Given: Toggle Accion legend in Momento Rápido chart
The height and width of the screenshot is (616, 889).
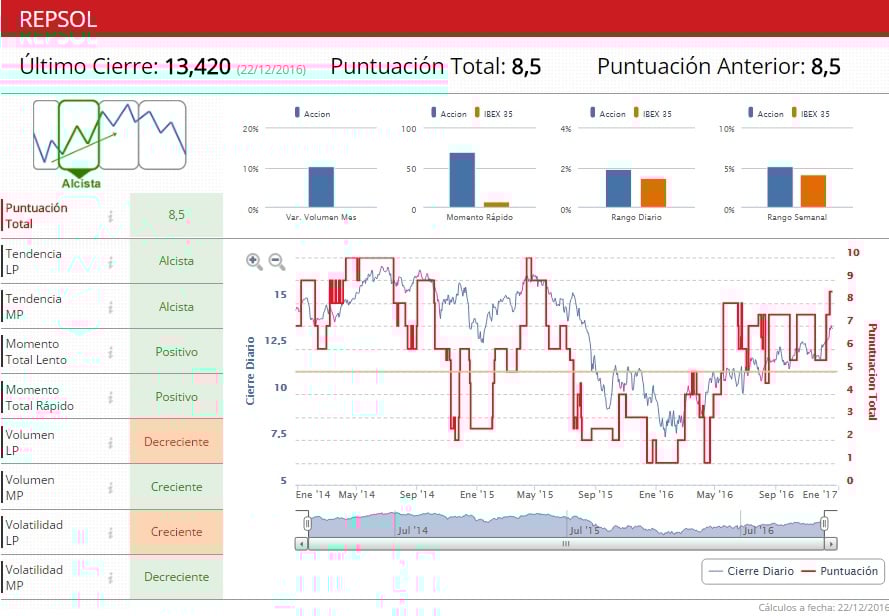Looking at the screenshot, I should (x=448, y=113).
